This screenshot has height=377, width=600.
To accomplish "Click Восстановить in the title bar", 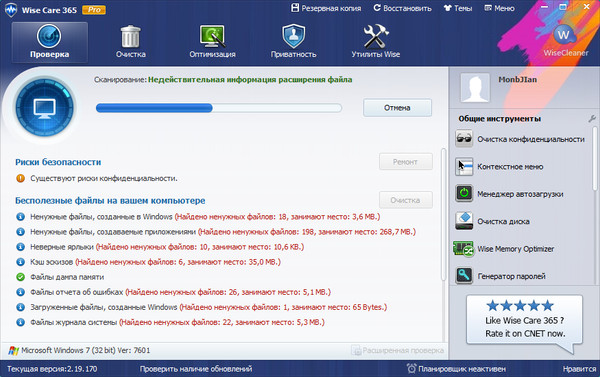I will pyautogui.click(x=403, y=8).
